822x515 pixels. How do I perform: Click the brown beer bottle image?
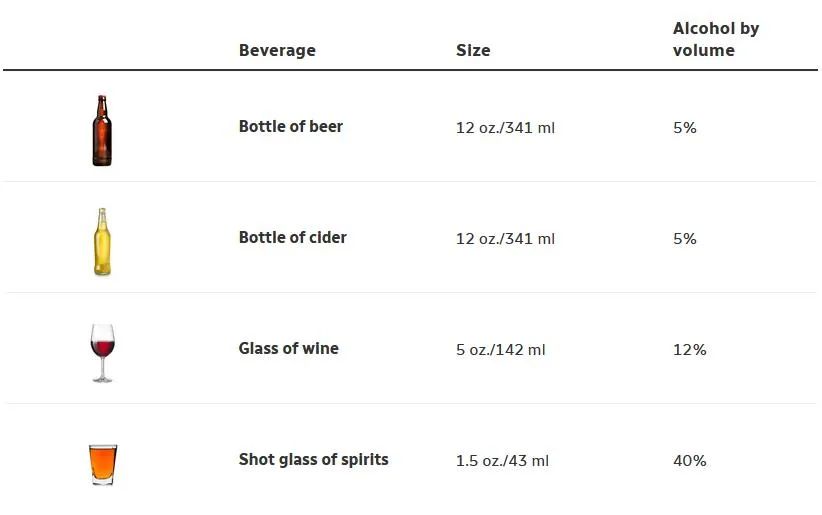(x=102, y=131)
